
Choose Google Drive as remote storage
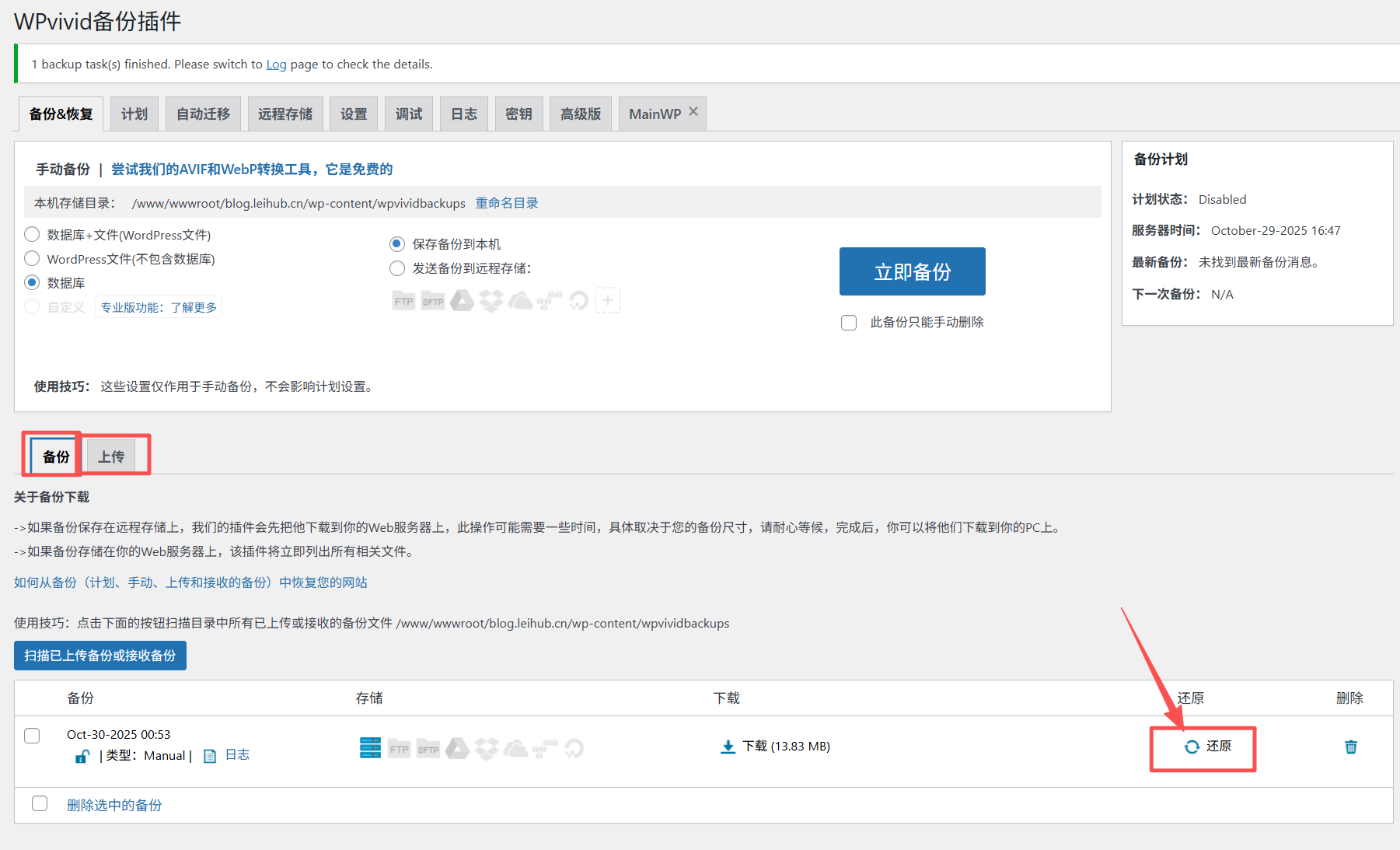tap(462, 299)
